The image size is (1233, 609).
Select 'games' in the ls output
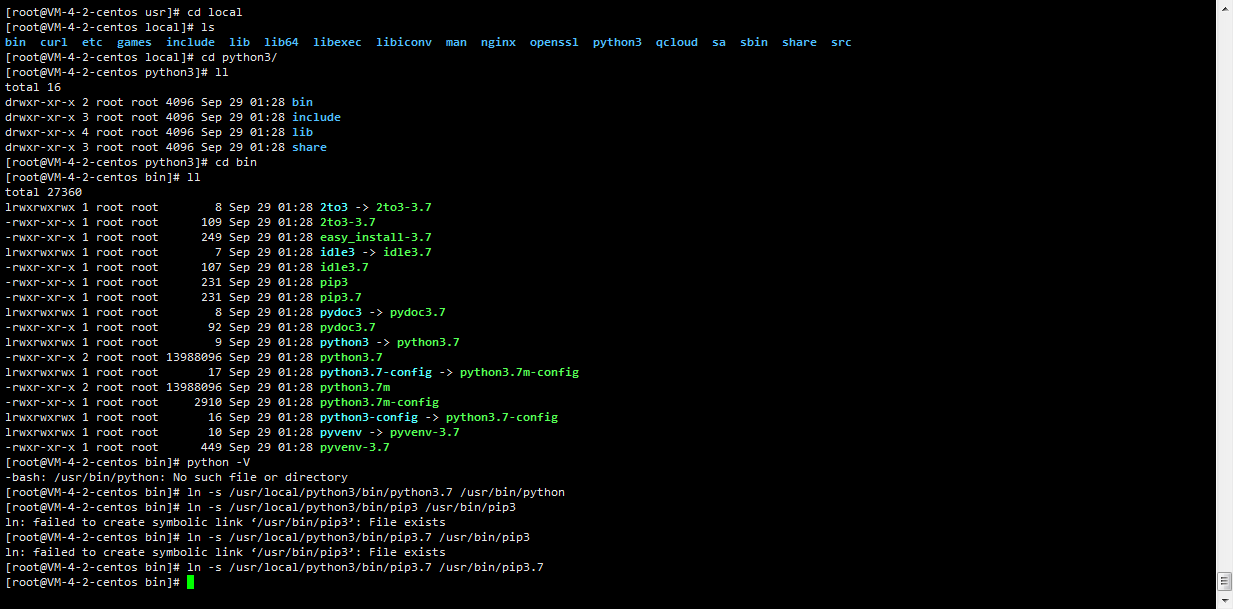tap(134, 42)
